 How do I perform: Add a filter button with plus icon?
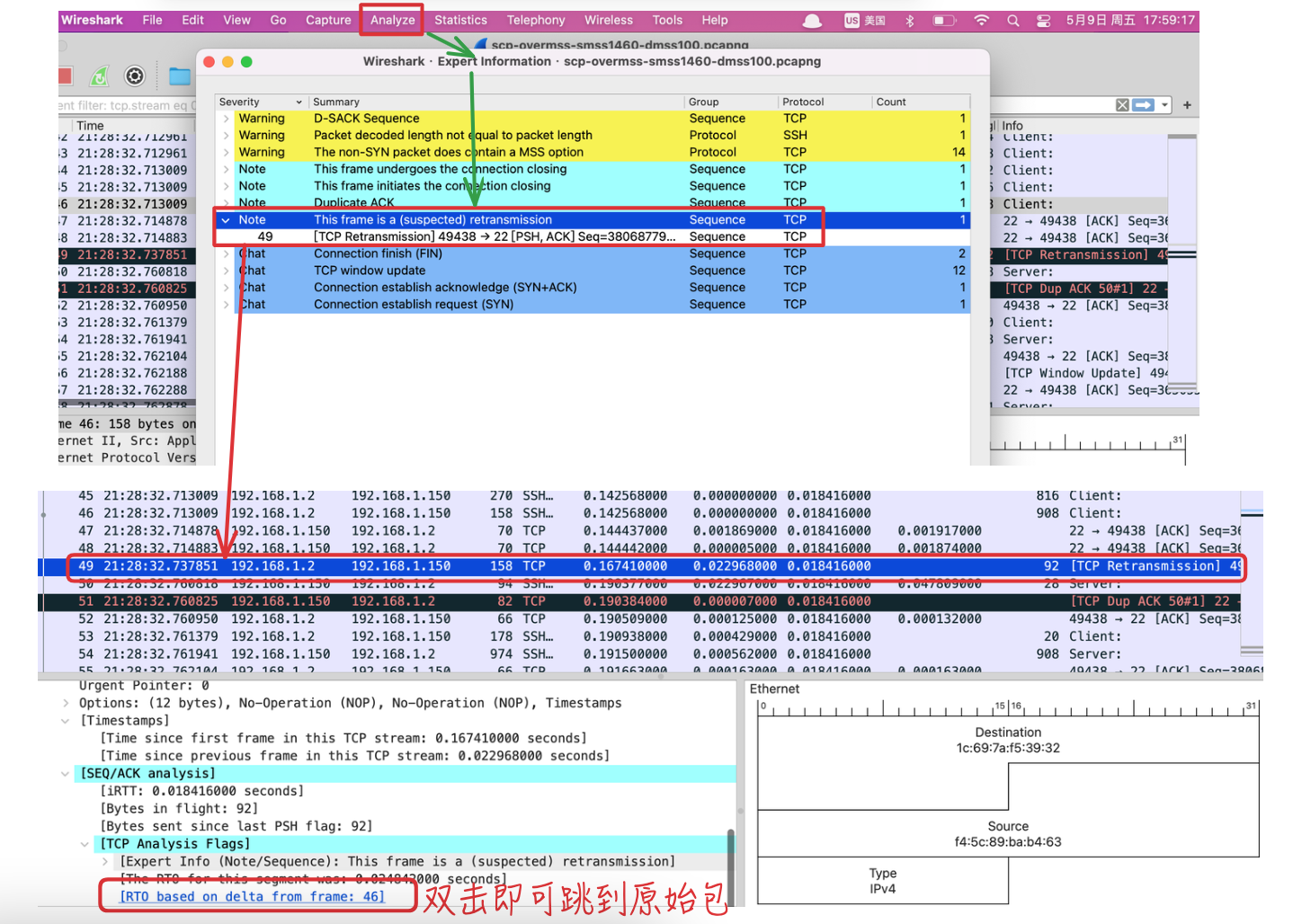pyautogui.click(x=1187, y=105)
